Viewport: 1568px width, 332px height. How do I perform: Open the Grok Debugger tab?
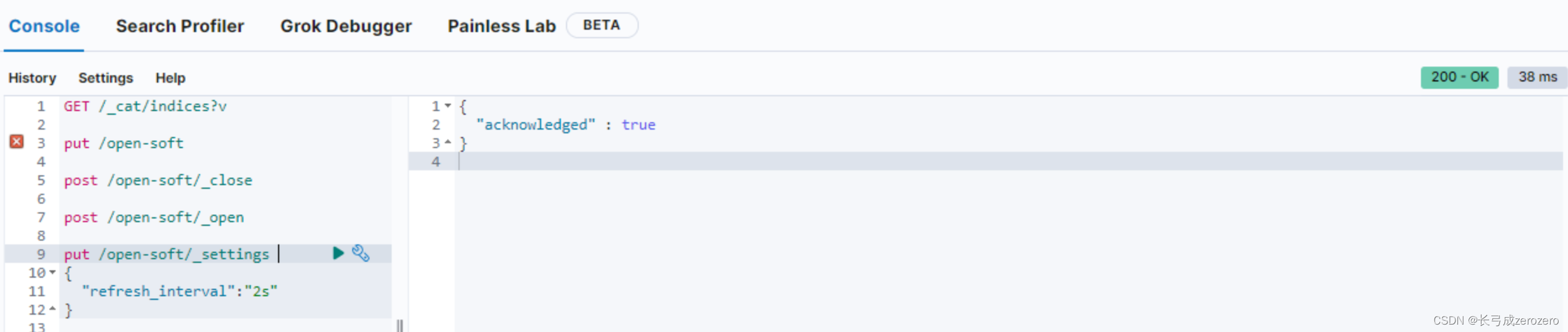(x=346, y=26)
